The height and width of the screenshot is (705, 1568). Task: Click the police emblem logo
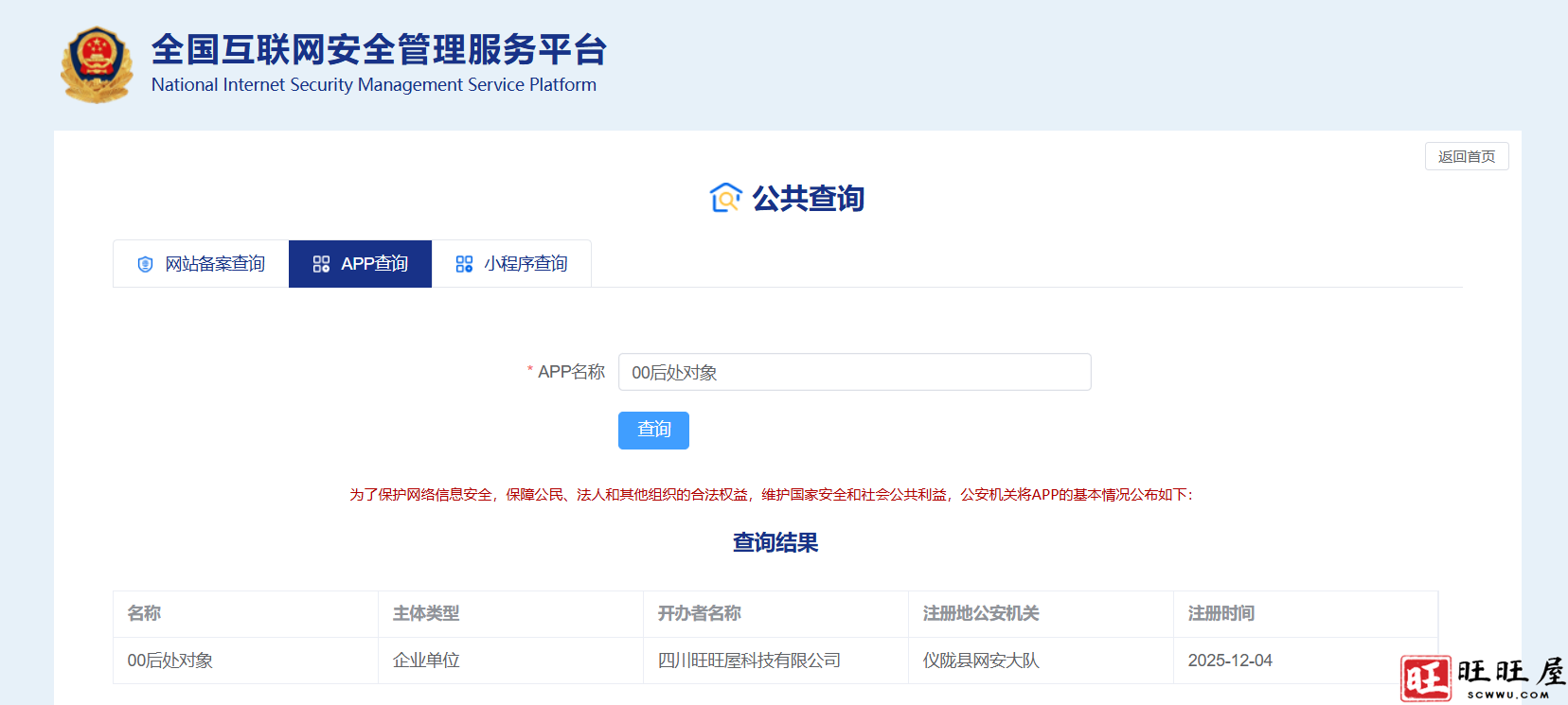[96, 64]
